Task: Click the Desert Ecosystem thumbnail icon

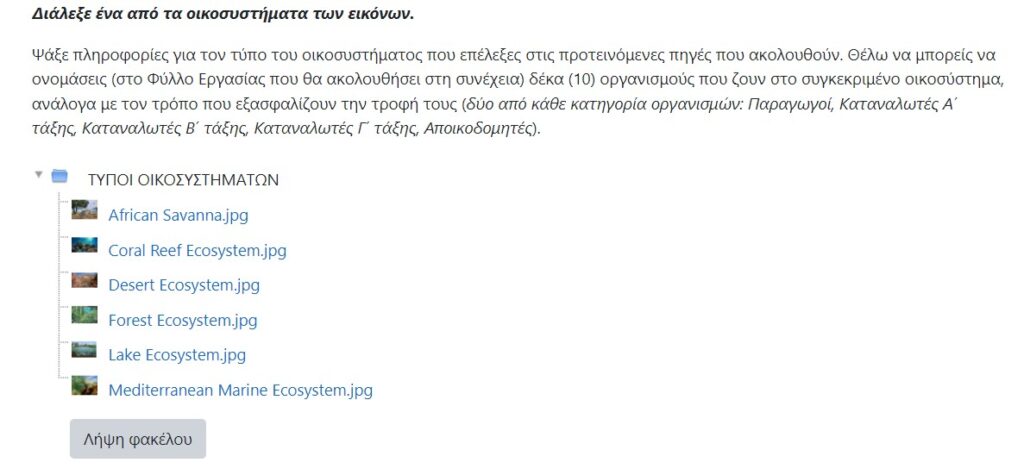Action: (84, 281)
